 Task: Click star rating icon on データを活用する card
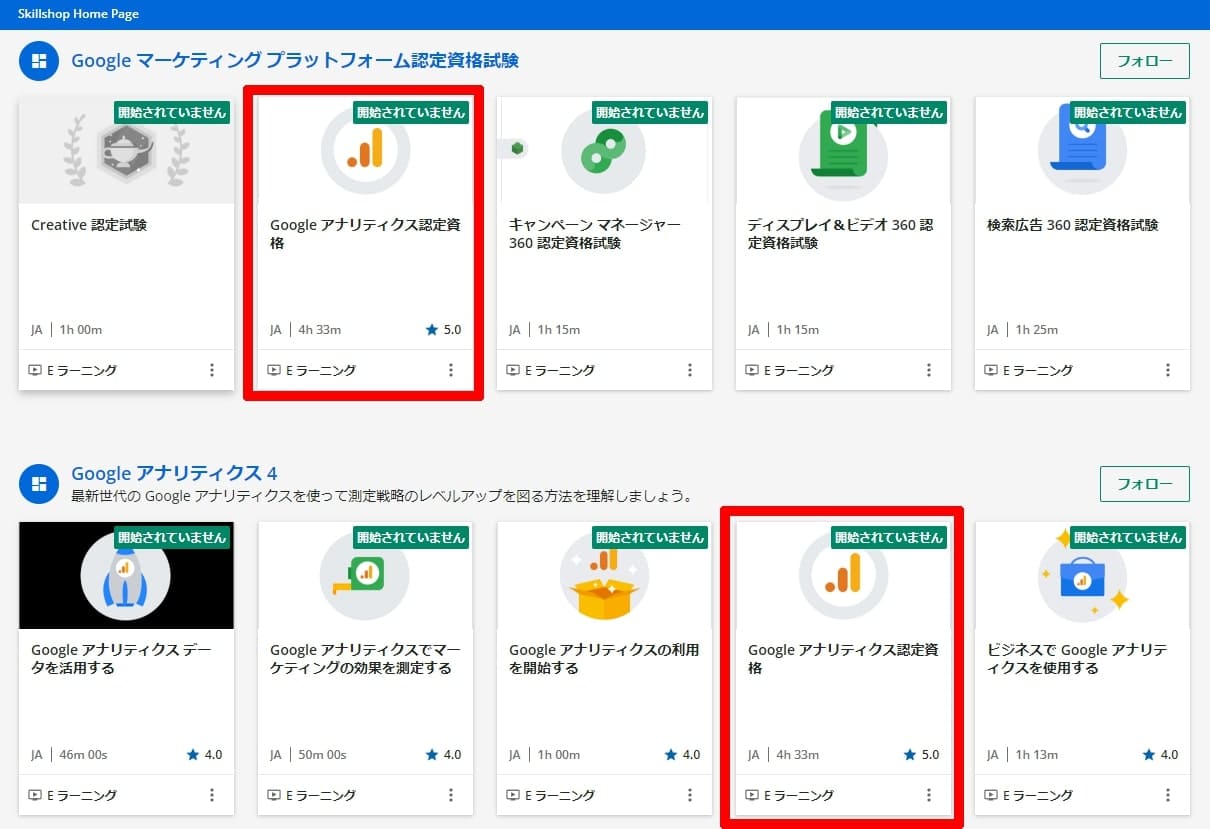point(193,755)
